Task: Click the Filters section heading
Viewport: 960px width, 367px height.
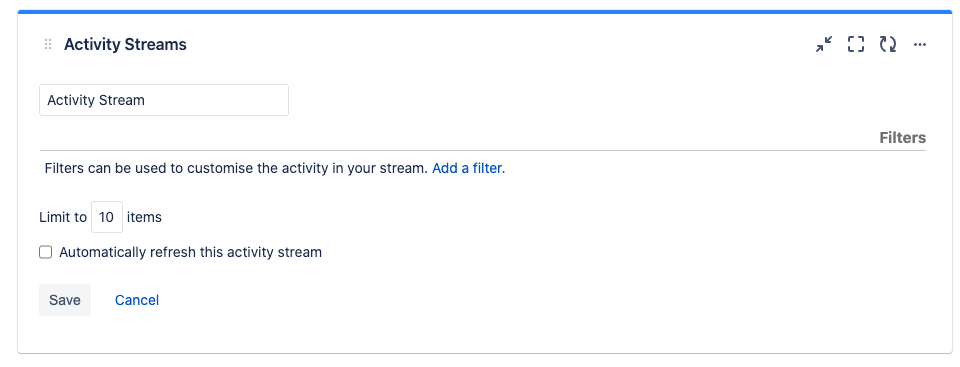Action: point(902,137)
